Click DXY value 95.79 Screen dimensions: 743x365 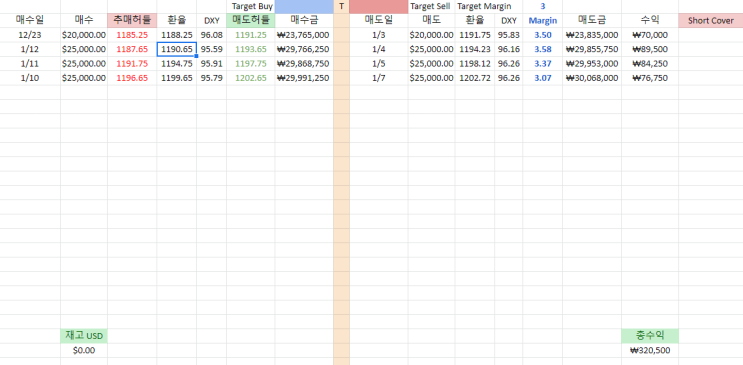(x=211, y=78)
